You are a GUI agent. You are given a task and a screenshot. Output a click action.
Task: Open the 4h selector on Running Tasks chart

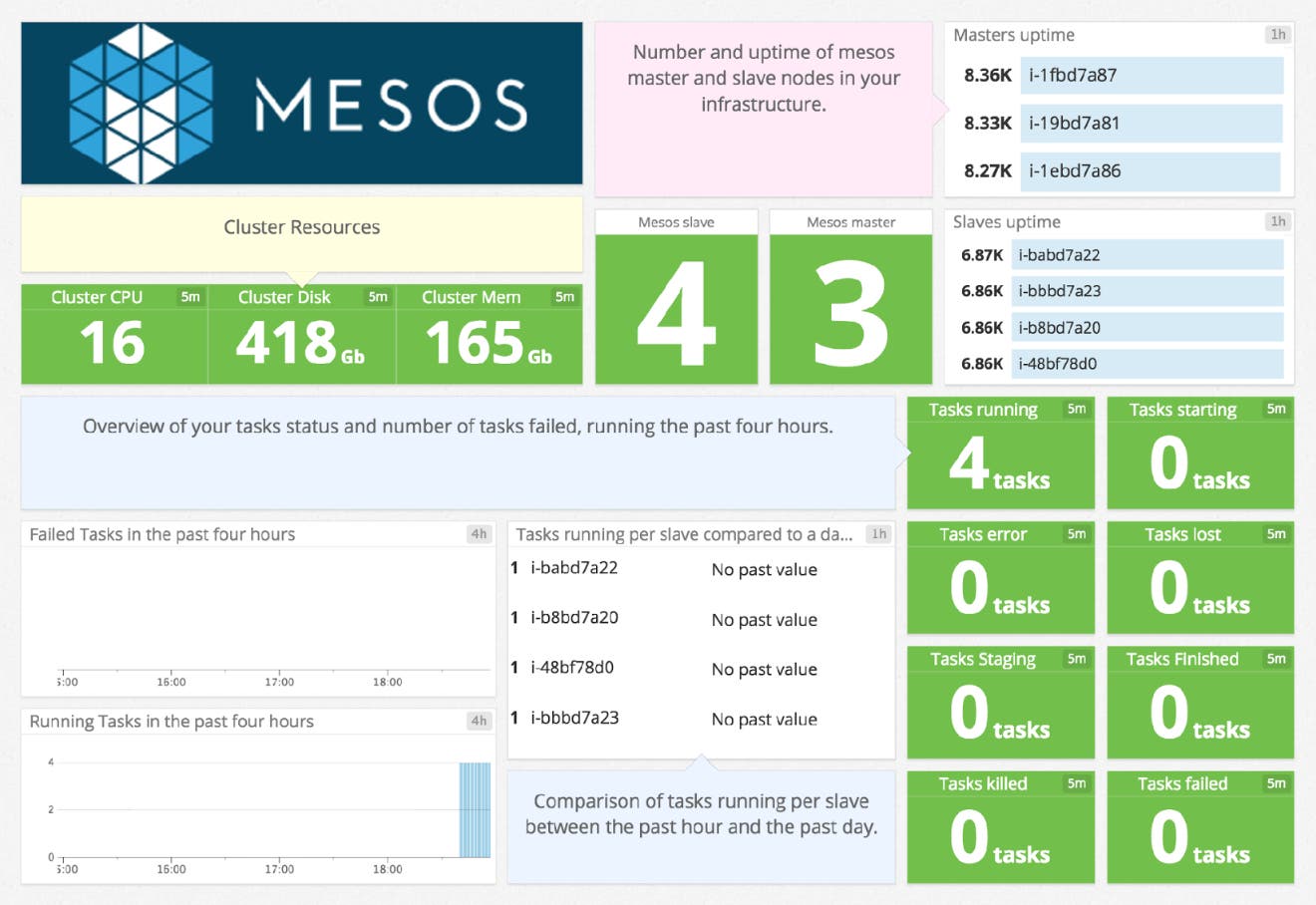[479, 721]
